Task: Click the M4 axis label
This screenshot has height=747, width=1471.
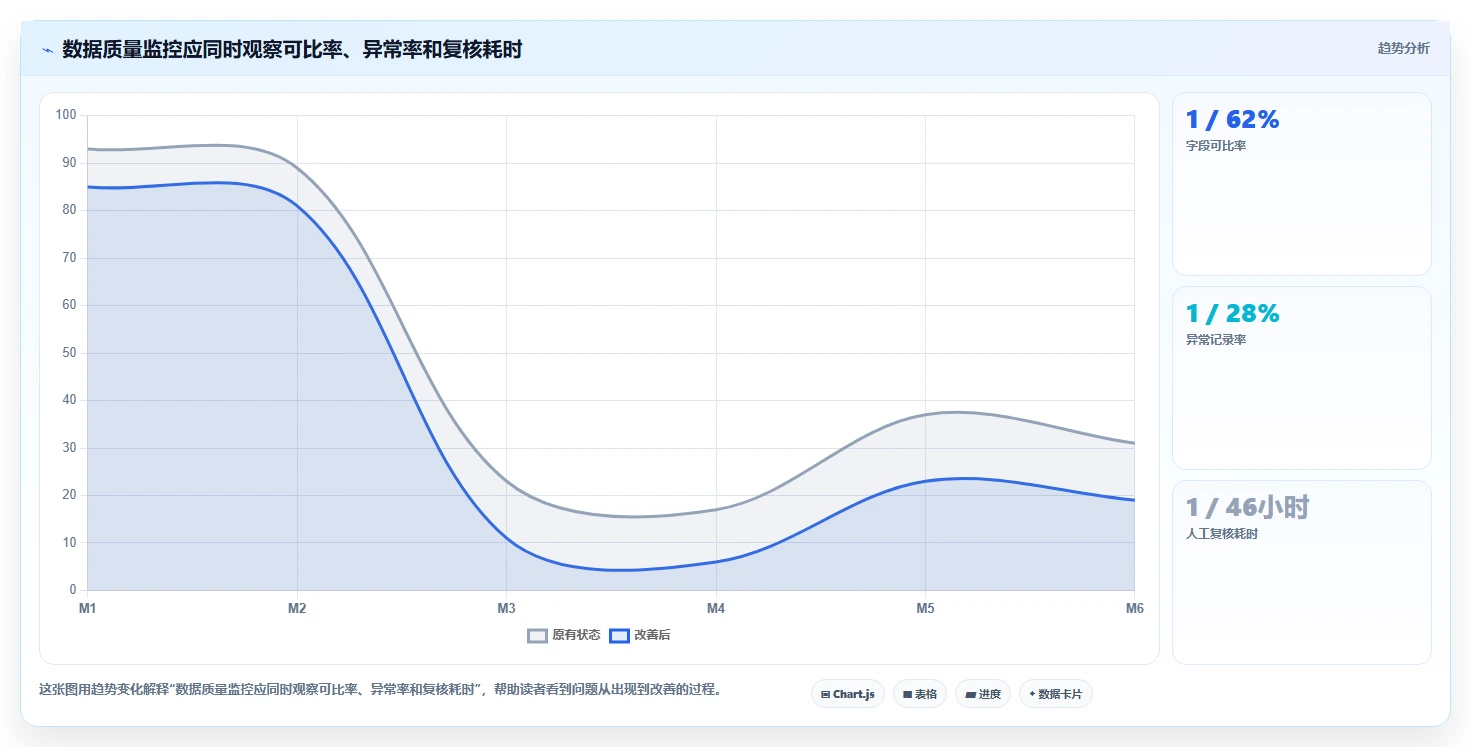Action: (x=716, y=608)
